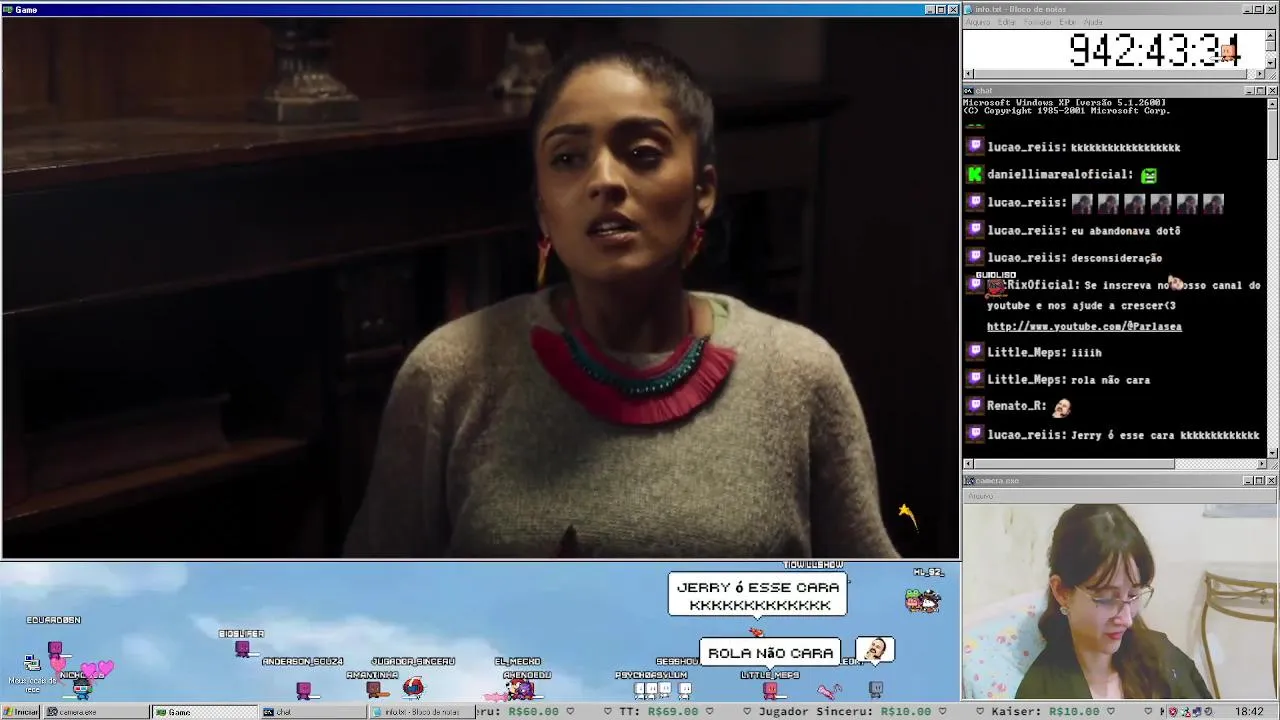
Task: Click username 'daniellimarealoficial' in chat
Action: point(1056,175)
